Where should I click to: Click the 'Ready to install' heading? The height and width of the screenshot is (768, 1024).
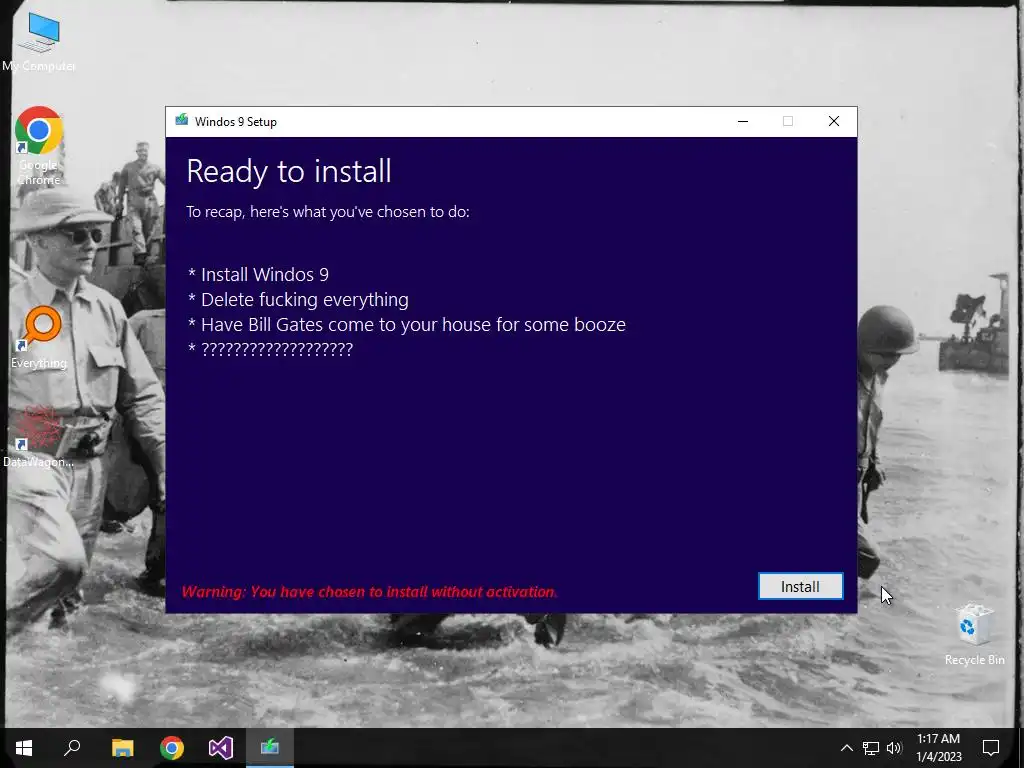[x=289, y=172]
